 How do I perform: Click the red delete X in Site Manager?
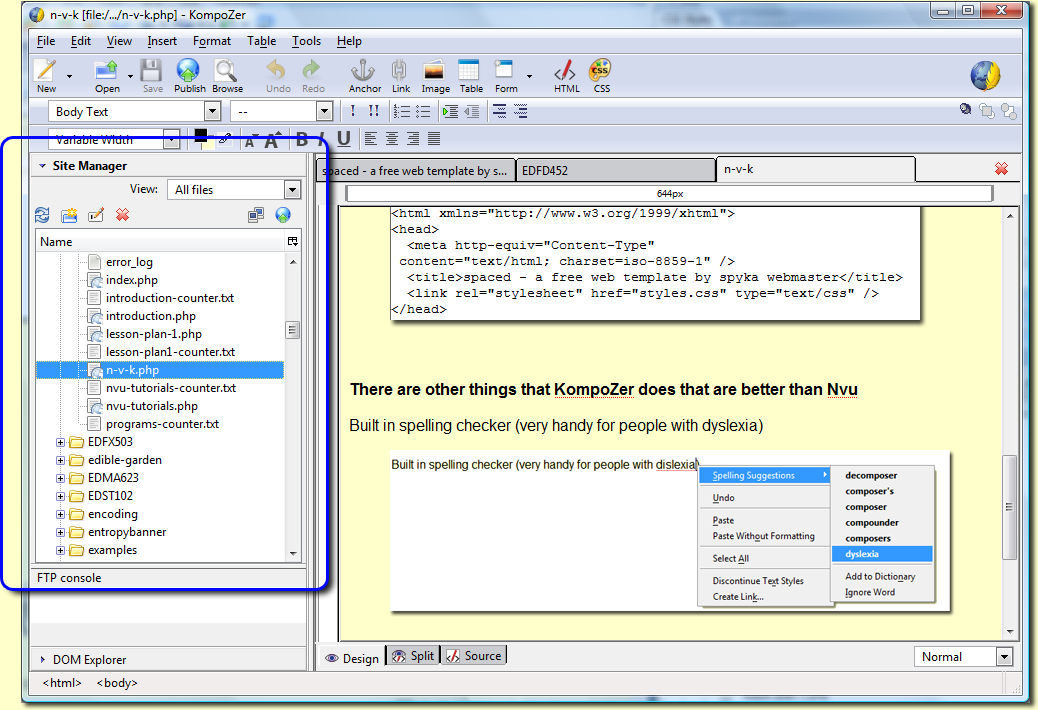(122, 215)
